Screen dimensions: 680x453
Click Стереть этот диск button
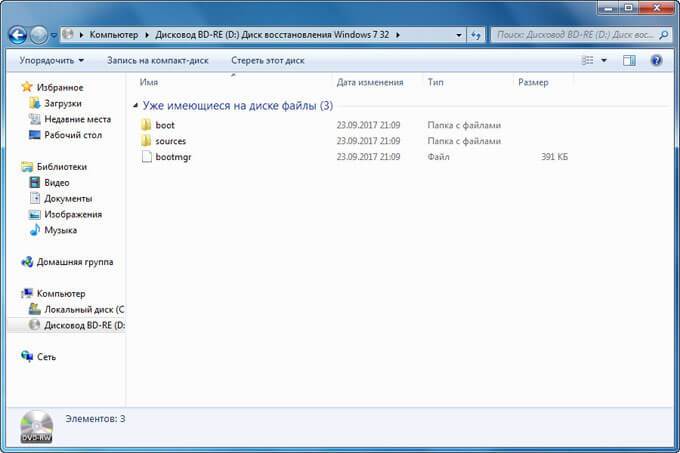point(267,60)
